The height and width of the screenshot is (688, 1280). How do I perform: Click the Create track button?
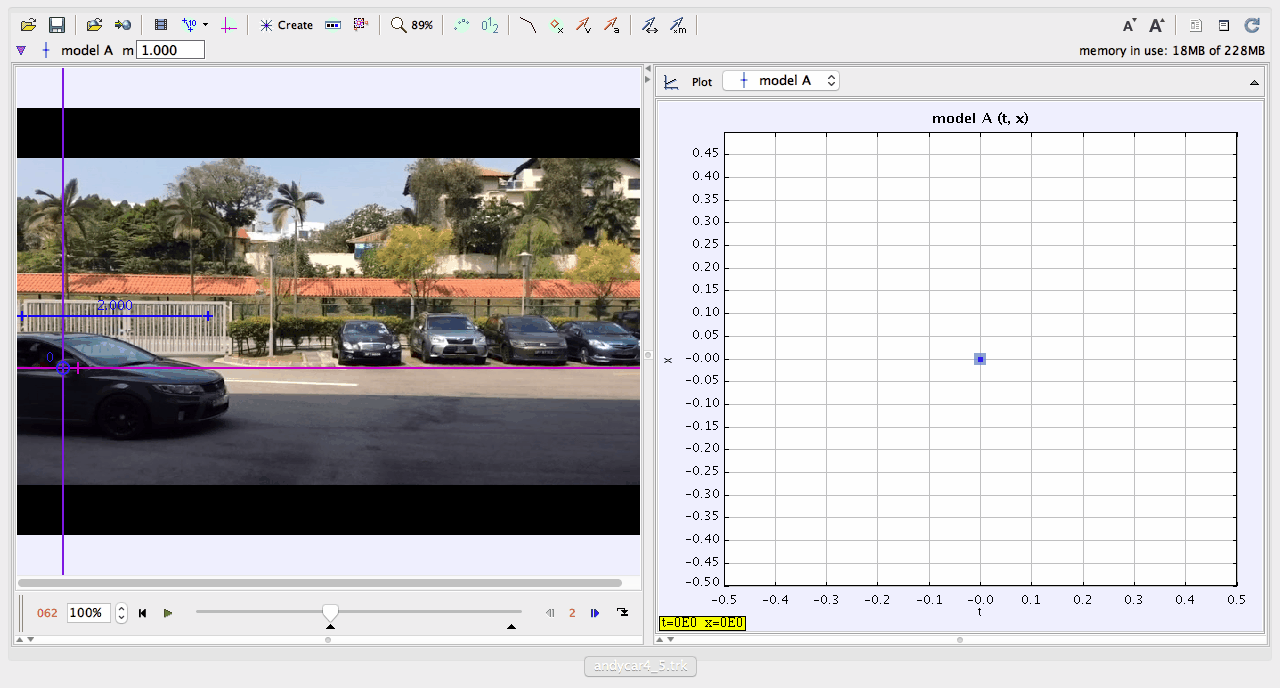[x=286, y=25]
